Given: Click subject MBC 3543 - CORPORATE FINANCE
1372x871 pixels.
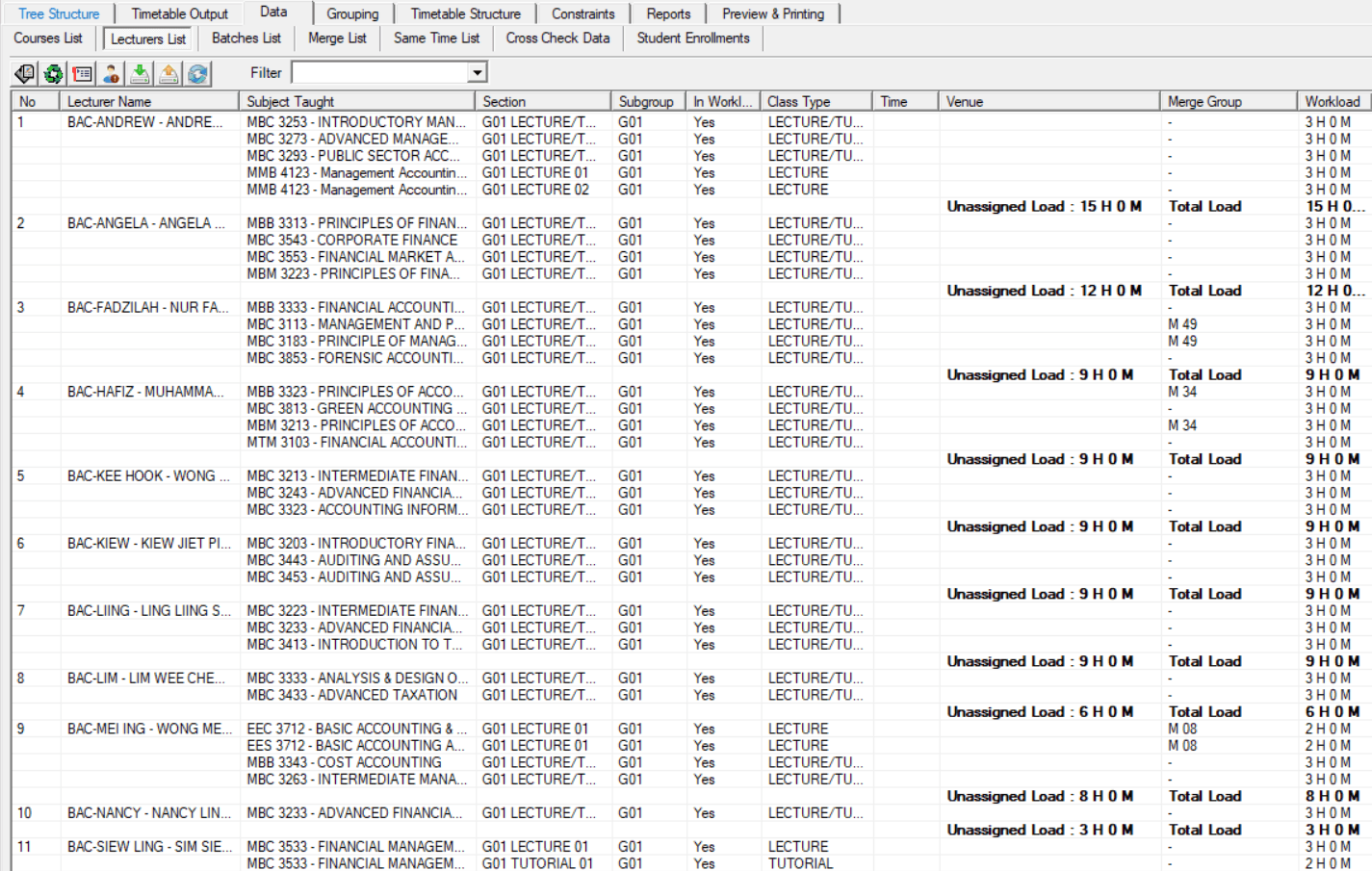Looking at the screenshot, I should pyautogui.click(x=352, y=241).
